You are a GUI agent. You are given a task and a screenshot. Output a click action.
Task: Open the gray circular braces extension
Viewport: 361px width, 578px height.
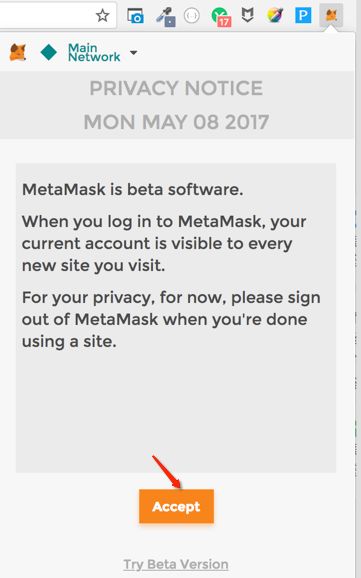click(x=191, y=15)
